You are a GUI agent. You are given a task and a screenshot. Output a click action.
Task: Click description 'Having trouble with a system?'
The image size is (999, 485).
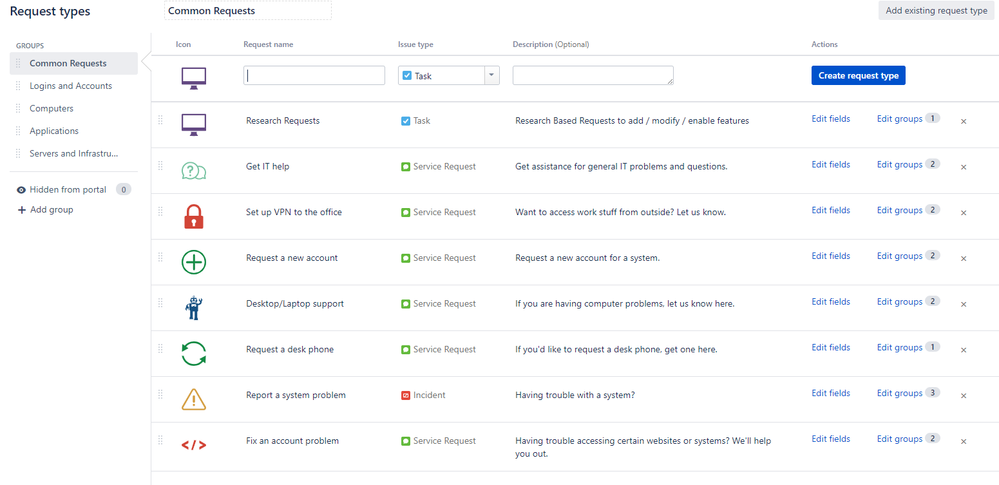point(575,395)
